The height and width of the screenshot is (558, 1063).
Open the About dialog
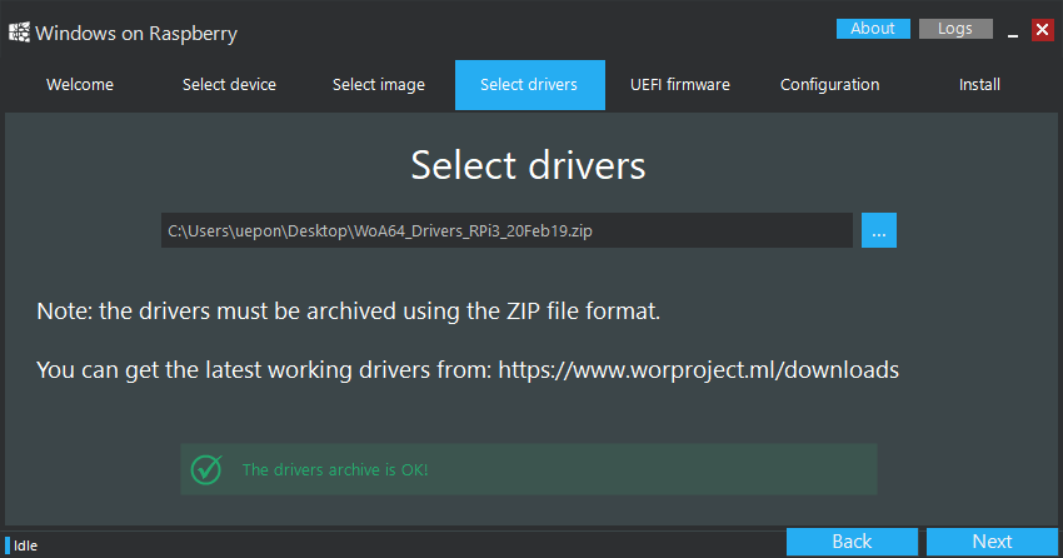873,28
